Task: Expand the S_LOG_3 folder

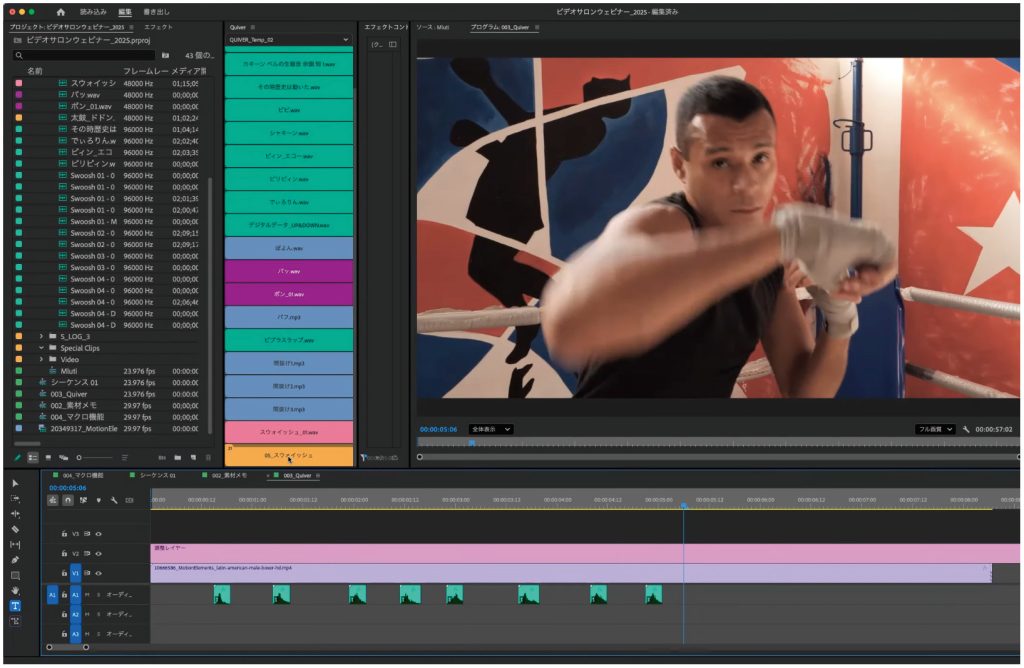Action: [x=41, y=336]
